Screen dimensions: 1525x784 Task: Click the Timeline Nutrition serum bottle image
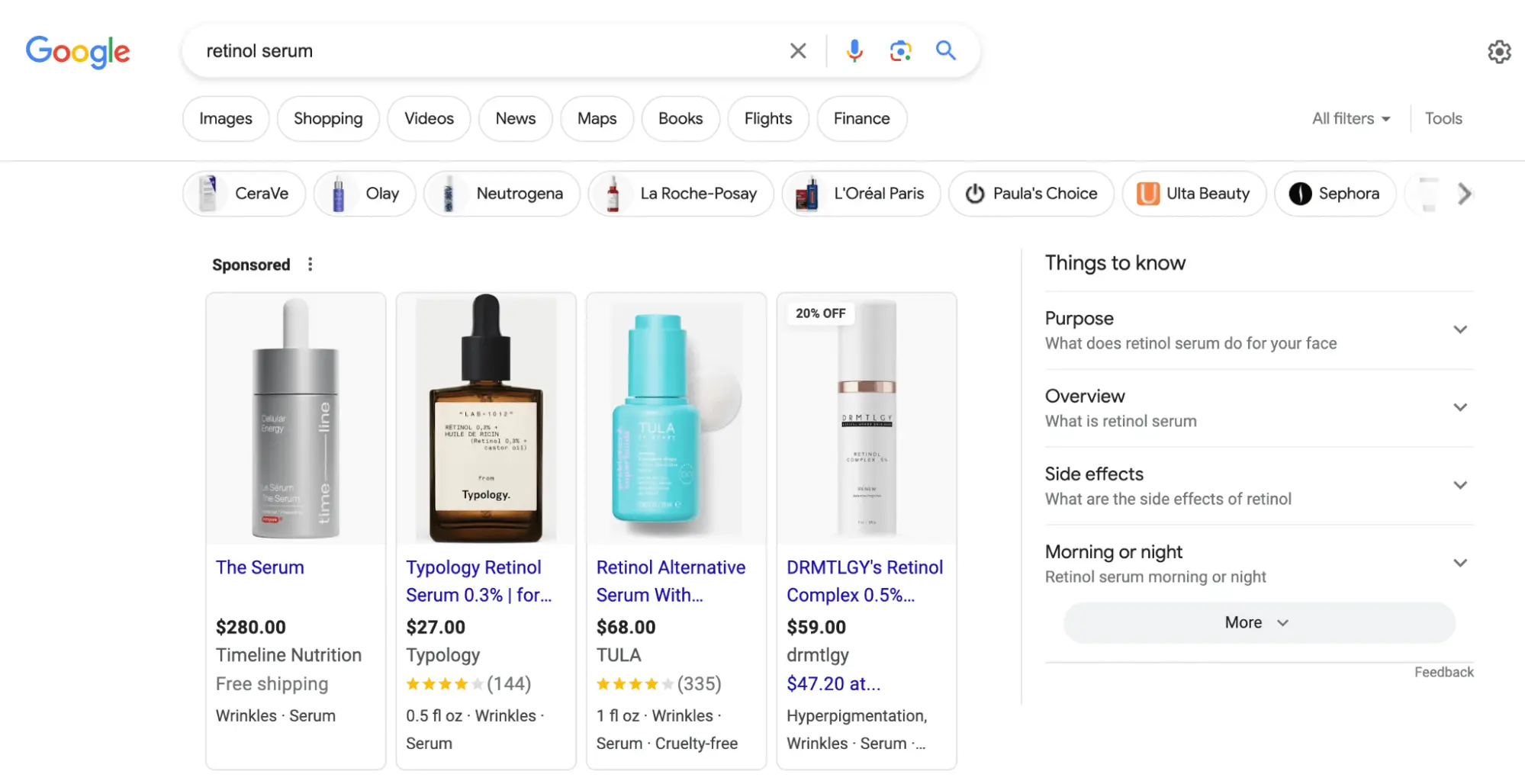pyautogui.click(x=296, y=419)
